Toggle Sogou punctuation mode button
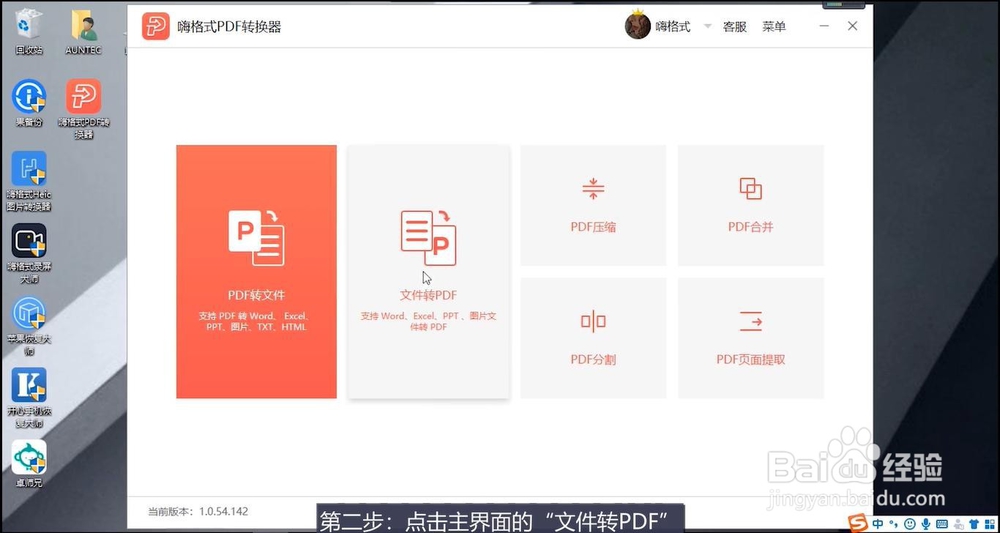The height and width of the screenshot is (533, 1000). (895, 524)
